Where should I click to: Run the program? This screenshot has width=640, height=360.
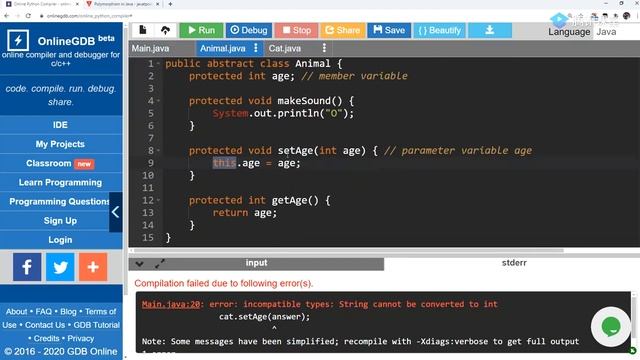201,30
